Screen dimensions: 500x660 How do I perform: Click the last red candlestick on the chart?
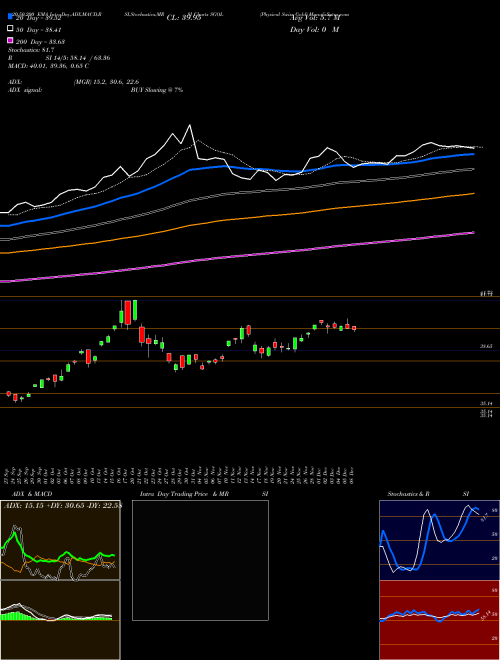(354, 328)
